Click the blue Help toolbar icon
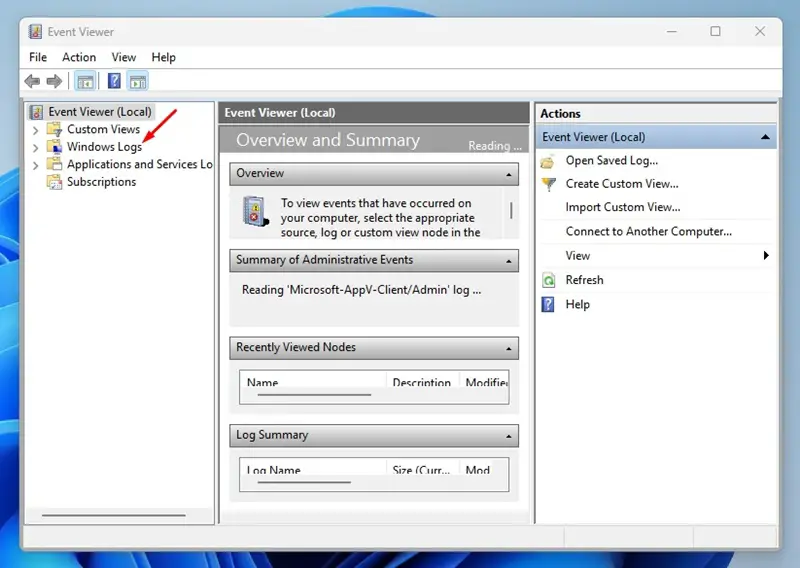Viewport: 800px width, 568px height. (x=114, y=81)
